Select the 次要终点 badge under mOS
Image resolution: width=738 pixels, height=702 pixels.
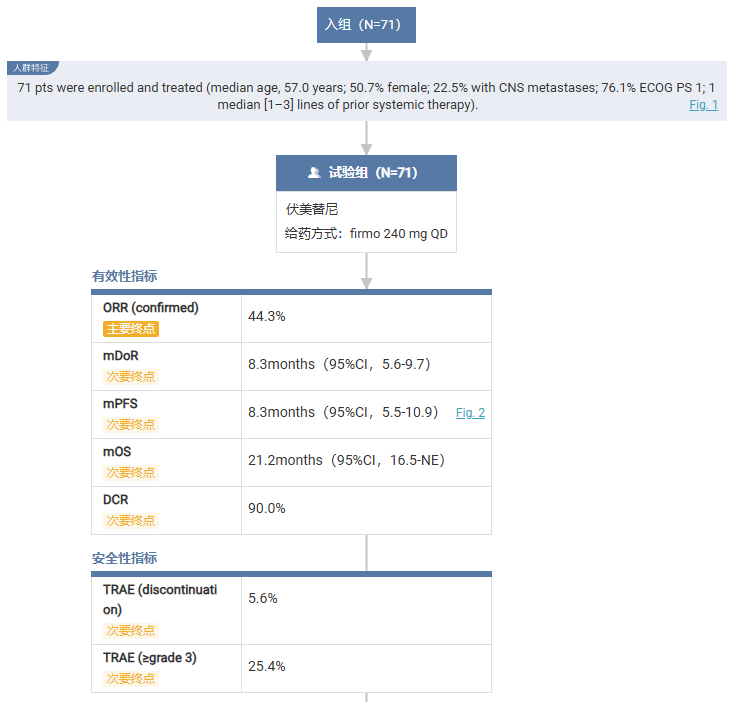pyautogui.click(x=131, y=472)
